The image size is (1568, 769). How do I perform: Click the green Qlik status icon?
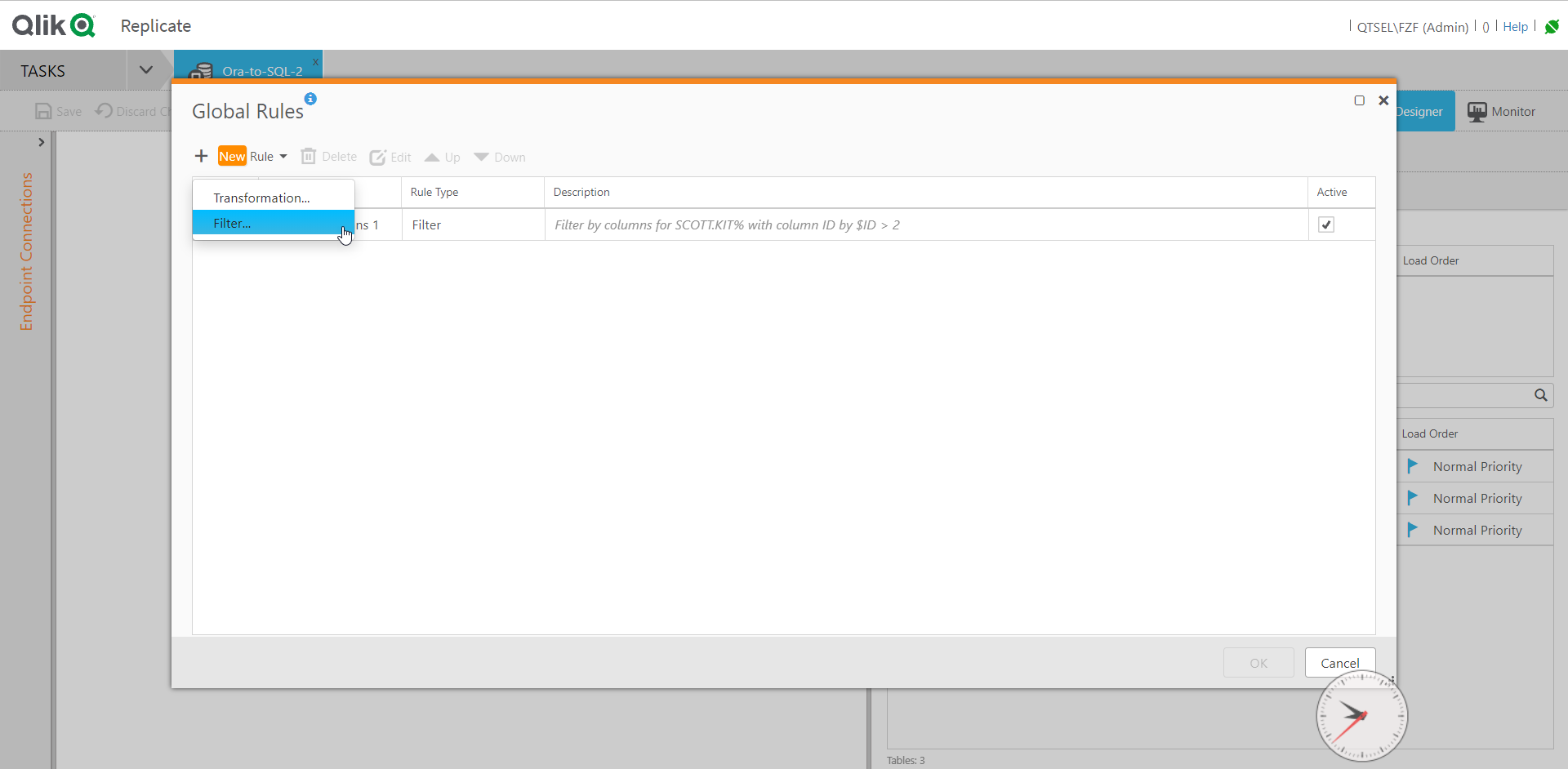1552,27
